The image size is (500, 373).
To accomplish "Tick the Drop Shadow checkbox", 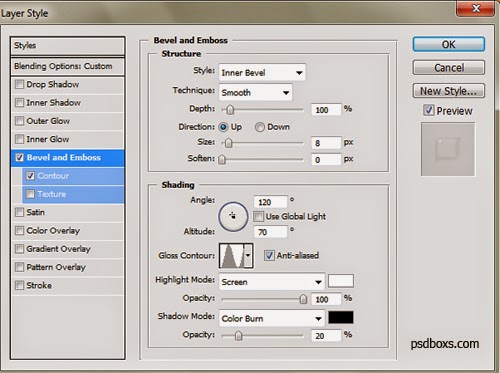I will 20,84.
